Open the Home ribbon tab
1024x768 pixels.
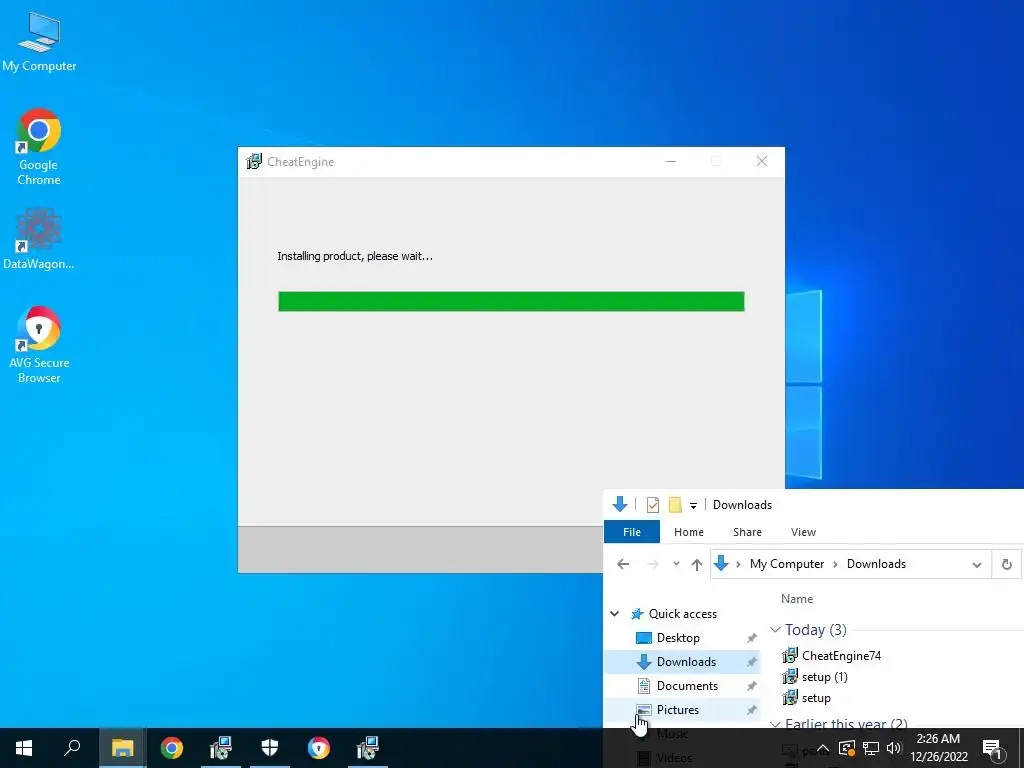[x=688, y=532]
